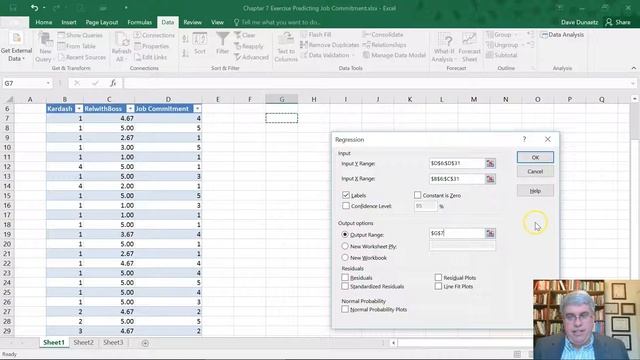
Task: Click the Undo arrow in the title bar
Action: [x=34, y=8]
